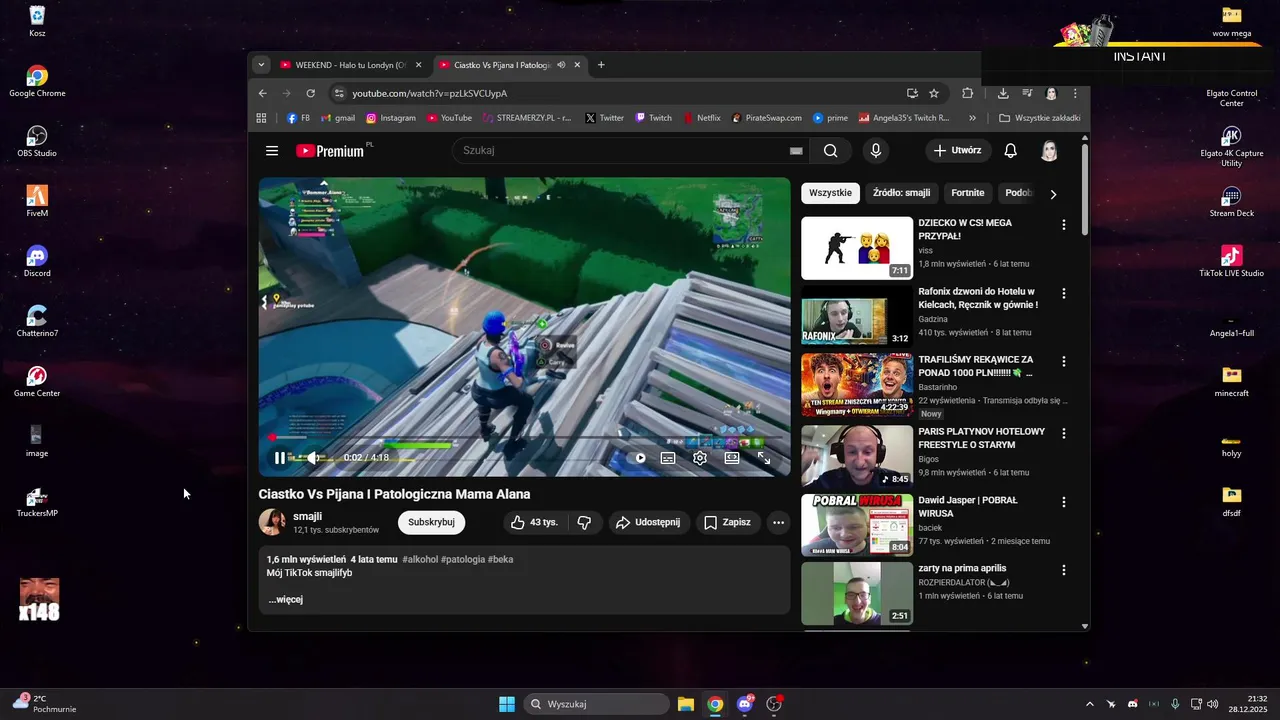Select the Źródło: smajli chip
The height and width of the screenshot is (720, 1280).
click(x=901, y=193)
